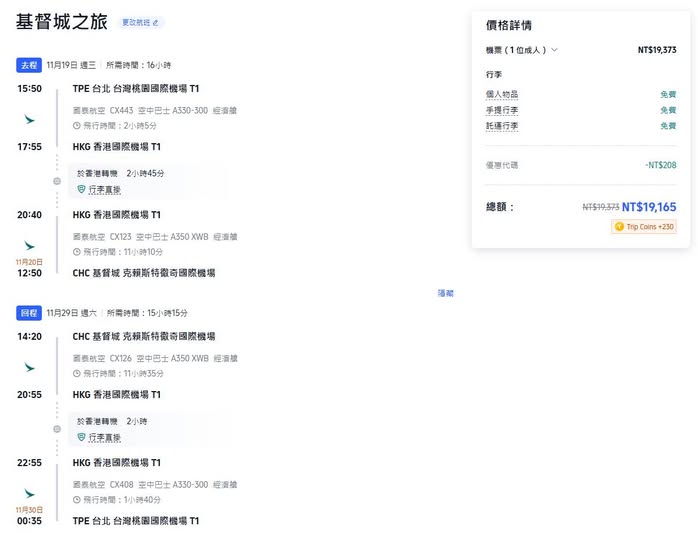The width and height of the screenshot is (698, 540).
Task: Click the shield icon in return layover
Action: click(x=82, y=437)
